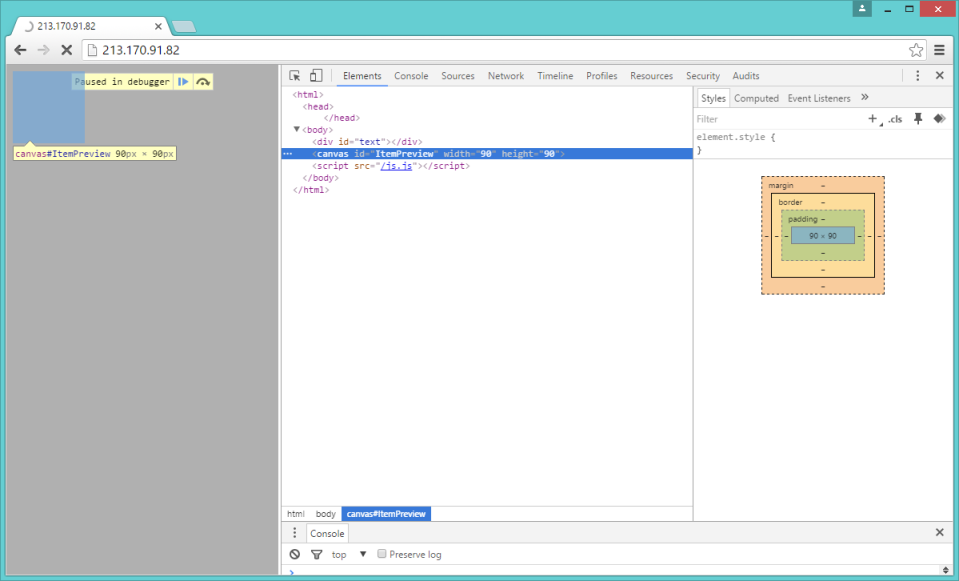Select the Styles sidebar tab
Screen dimensions: 959x581
[713, 98]
